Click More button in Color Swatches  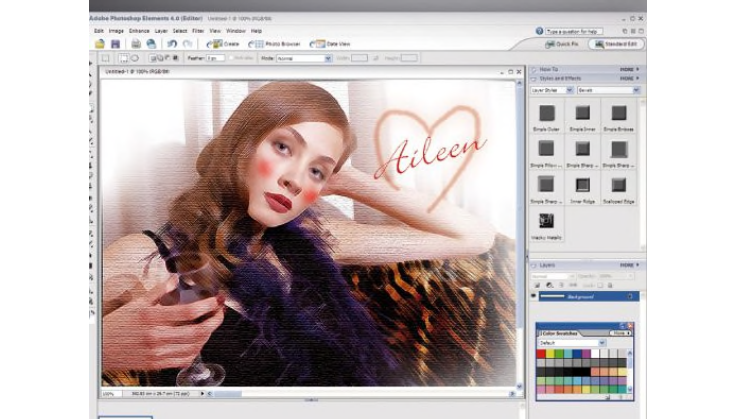pos(620,333)
